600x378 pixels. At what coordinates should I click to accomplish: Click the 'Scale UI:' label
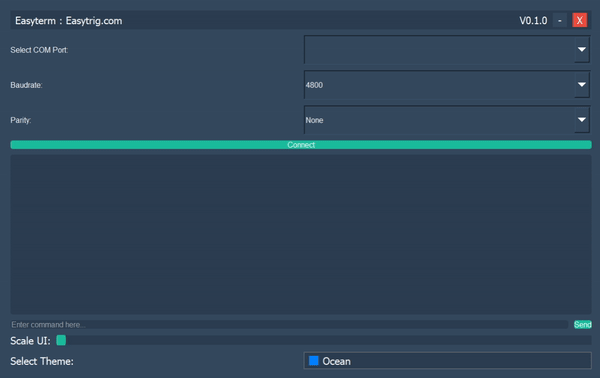click(30, 341)
